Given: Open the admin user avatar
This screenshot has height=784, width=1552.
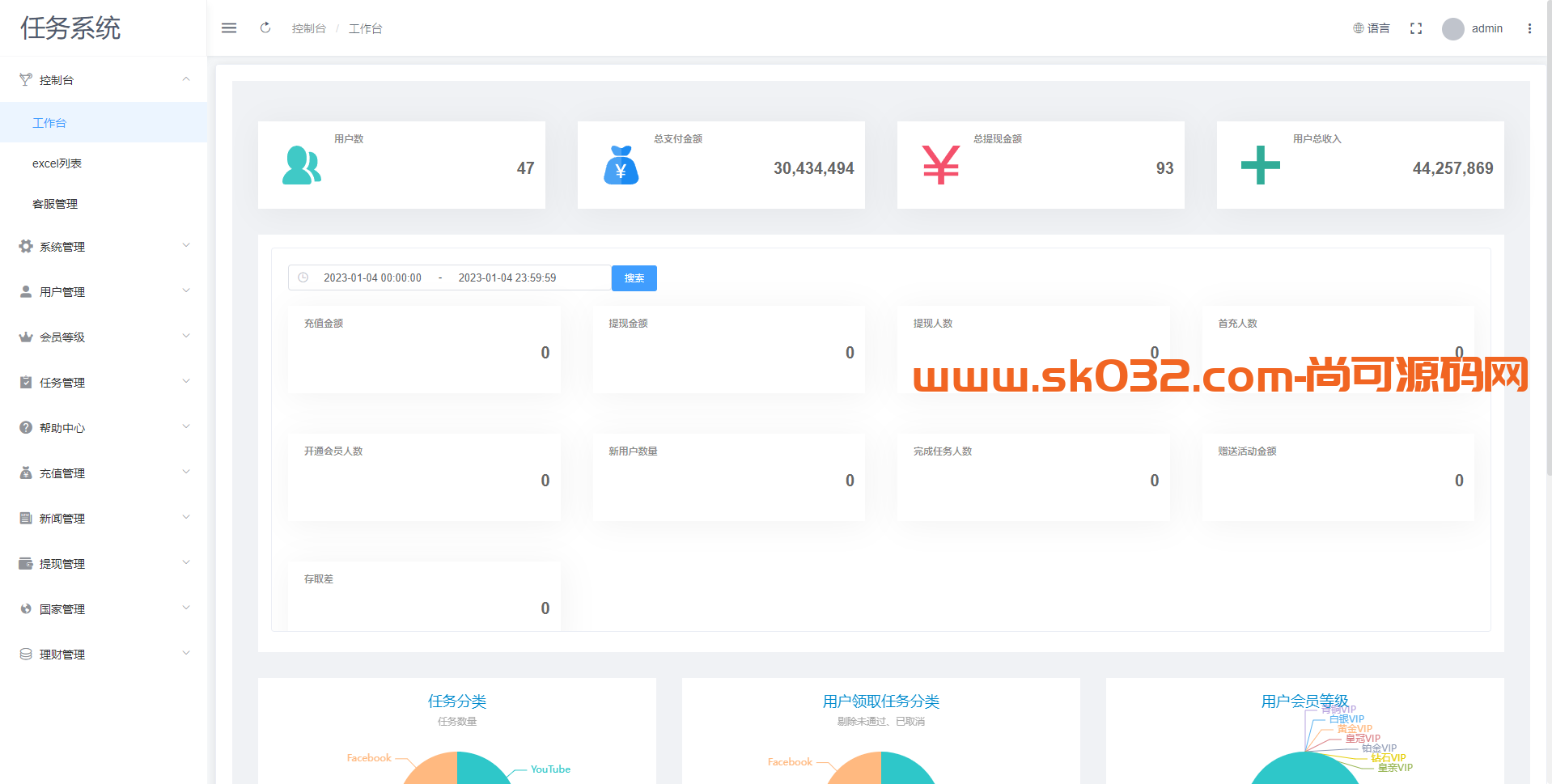Looking at the screenshot, I should click(x=1453, y=28).
